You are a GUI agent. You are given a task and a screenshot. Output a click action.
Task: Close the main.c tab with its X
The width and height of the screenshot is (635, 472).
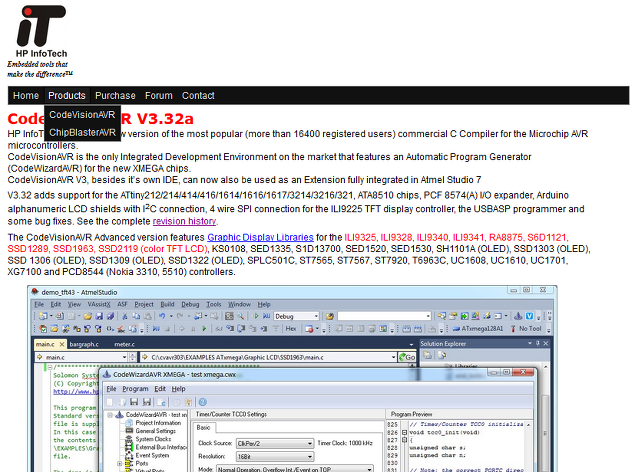click(x=62, y=344)
